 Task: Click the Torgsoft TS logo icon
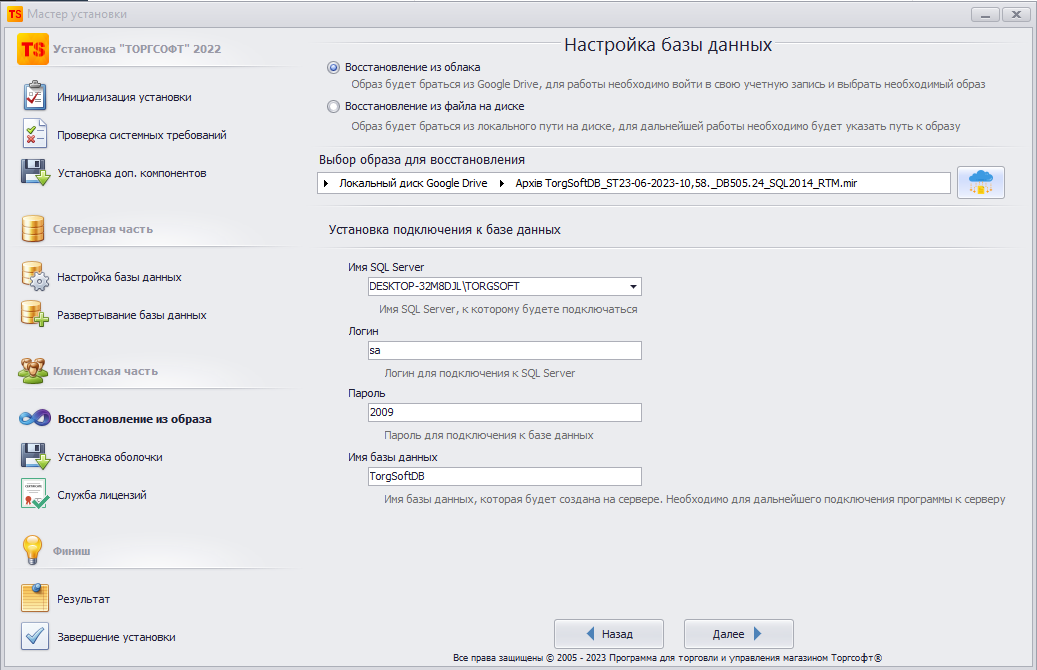[x=33, y=50]
